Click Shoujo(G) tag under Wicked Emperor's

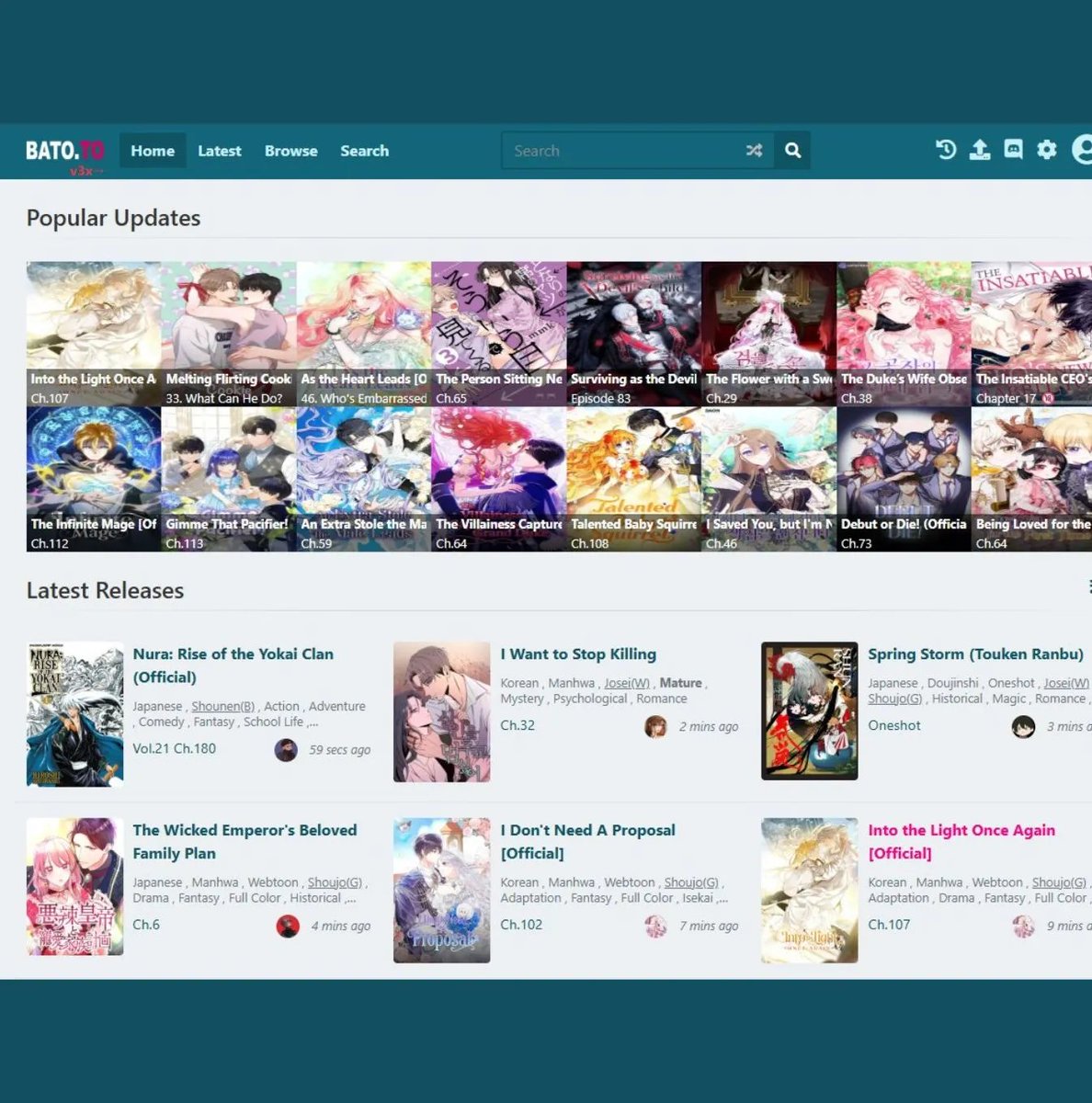point(335,882)
